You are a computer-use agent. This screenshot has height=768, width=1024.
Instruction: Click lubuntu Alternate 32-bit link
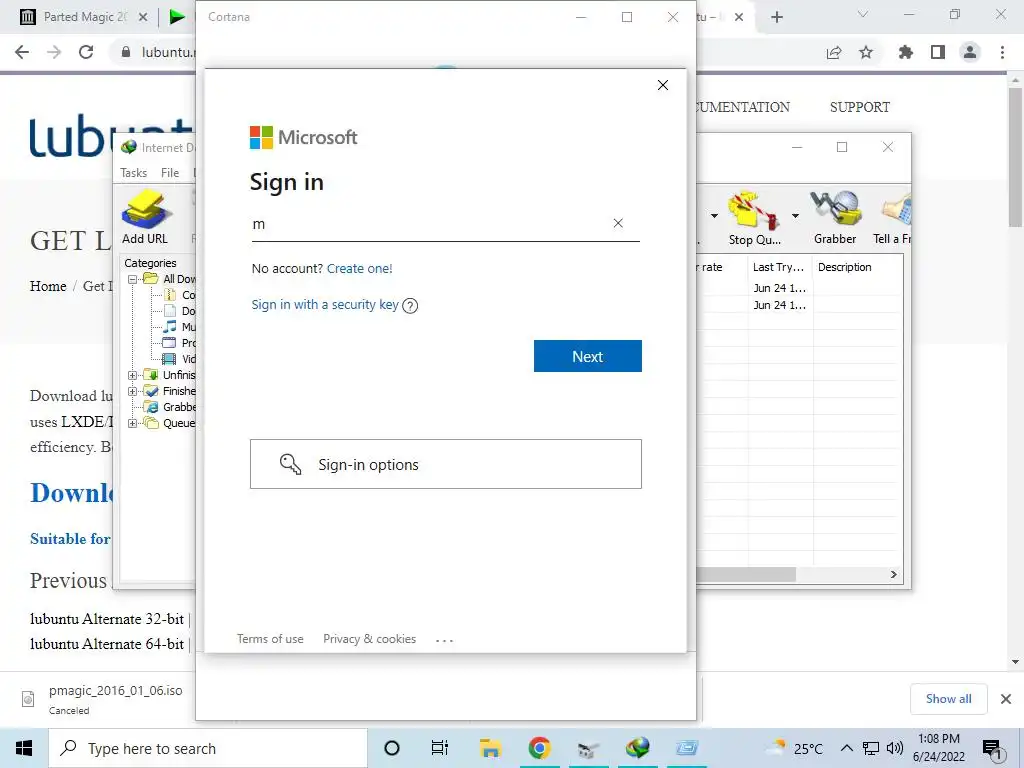[107, 618]
